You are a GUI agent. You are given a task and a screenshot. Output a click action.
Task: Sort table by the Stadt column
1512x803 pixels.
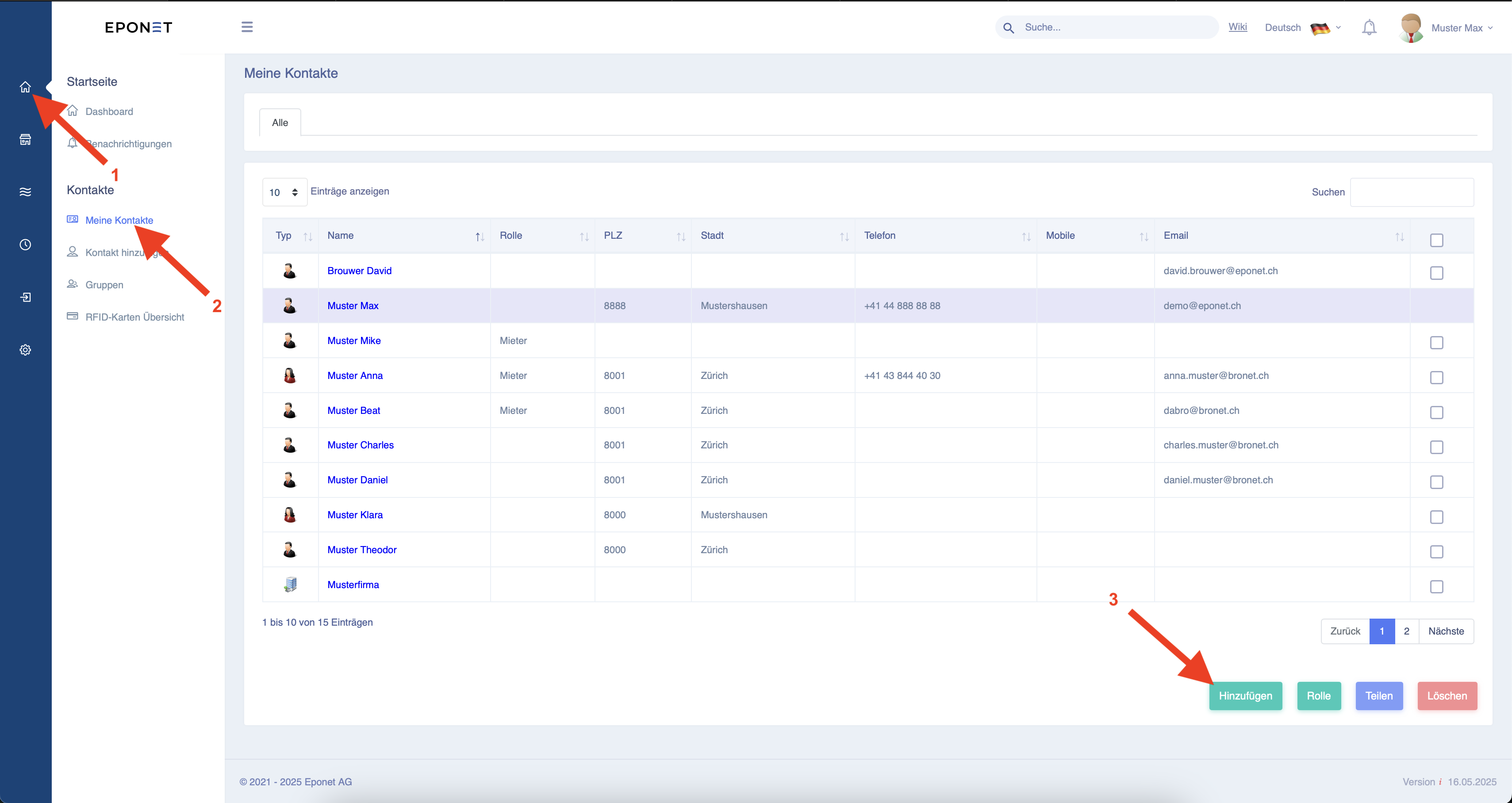tap(773, 236)
